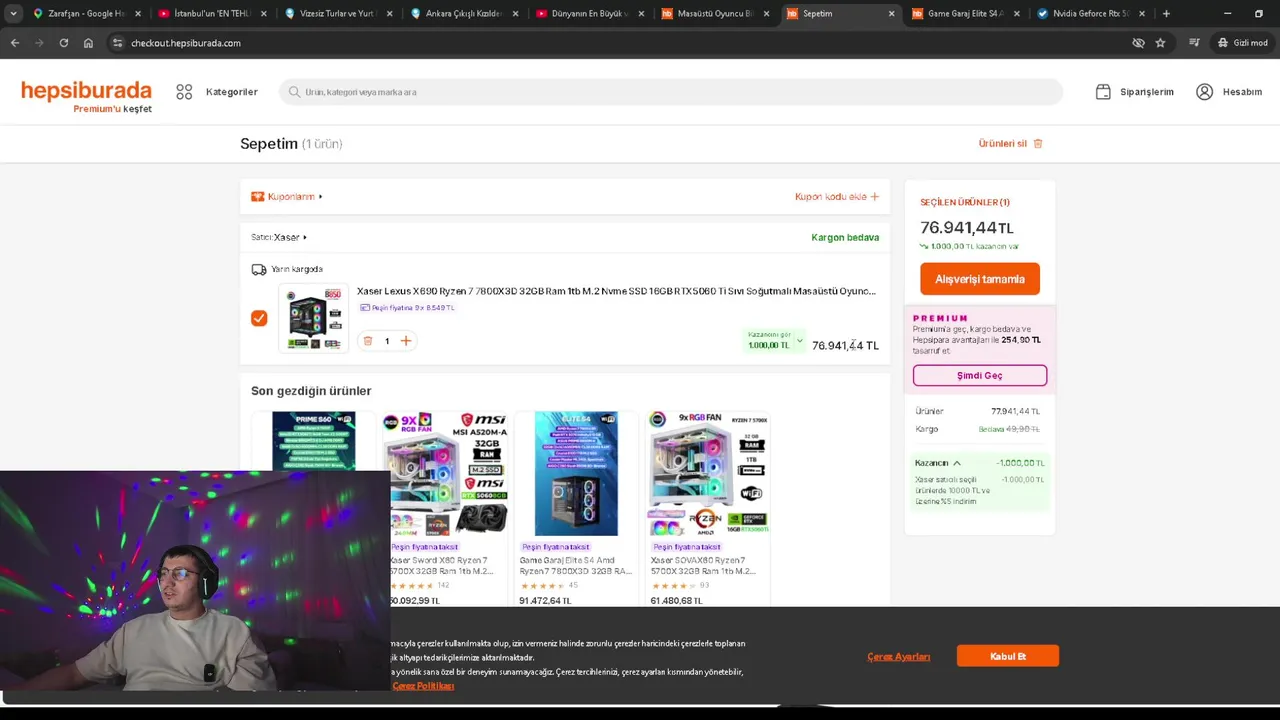Uncheck the Xaser Lexus product checkbox
This screenshot has width=1280, height=720.
pyautogui.click(x=259, y=318)
